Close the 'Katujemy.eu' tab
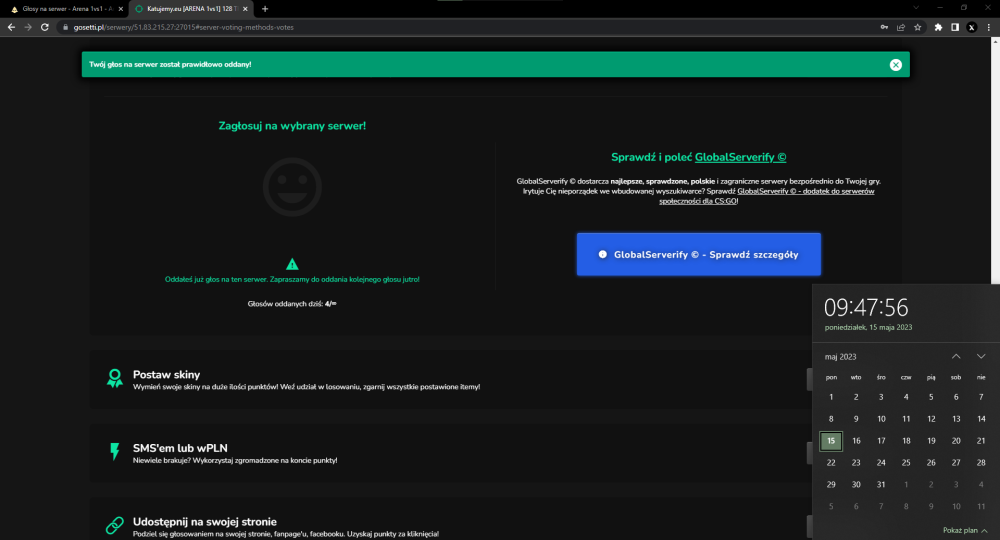 click(245, 9)
